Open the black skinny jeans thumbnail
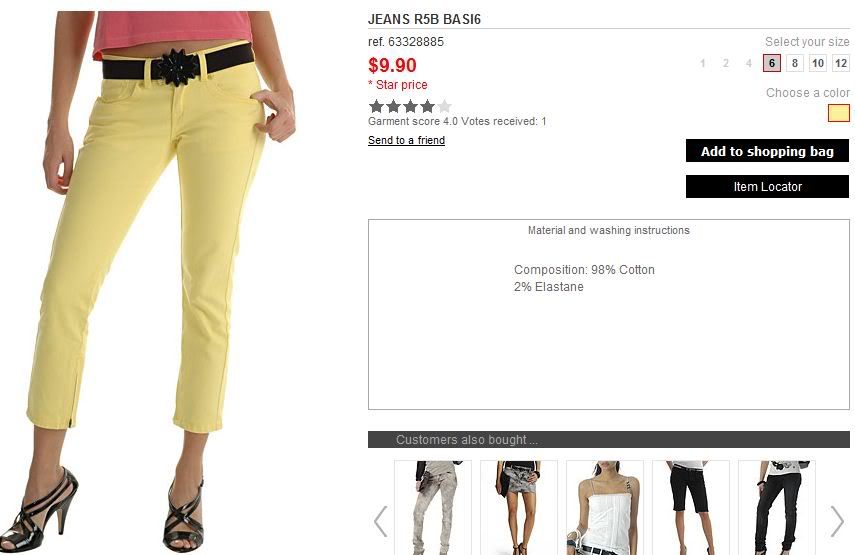The height and width of the screenshot is (555, 855). [776, 508]
